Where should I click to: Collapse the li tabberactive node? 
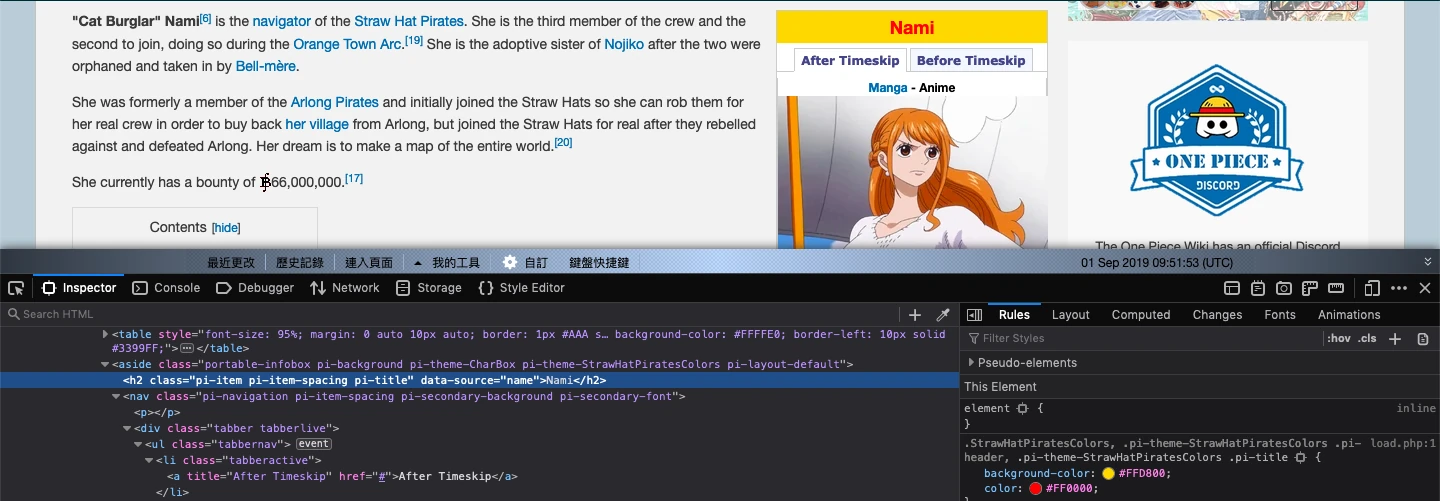149,460
